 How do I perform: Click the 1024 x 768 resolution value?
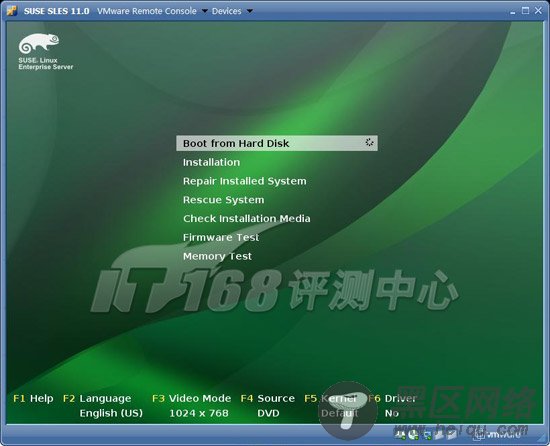pos(199,413)
